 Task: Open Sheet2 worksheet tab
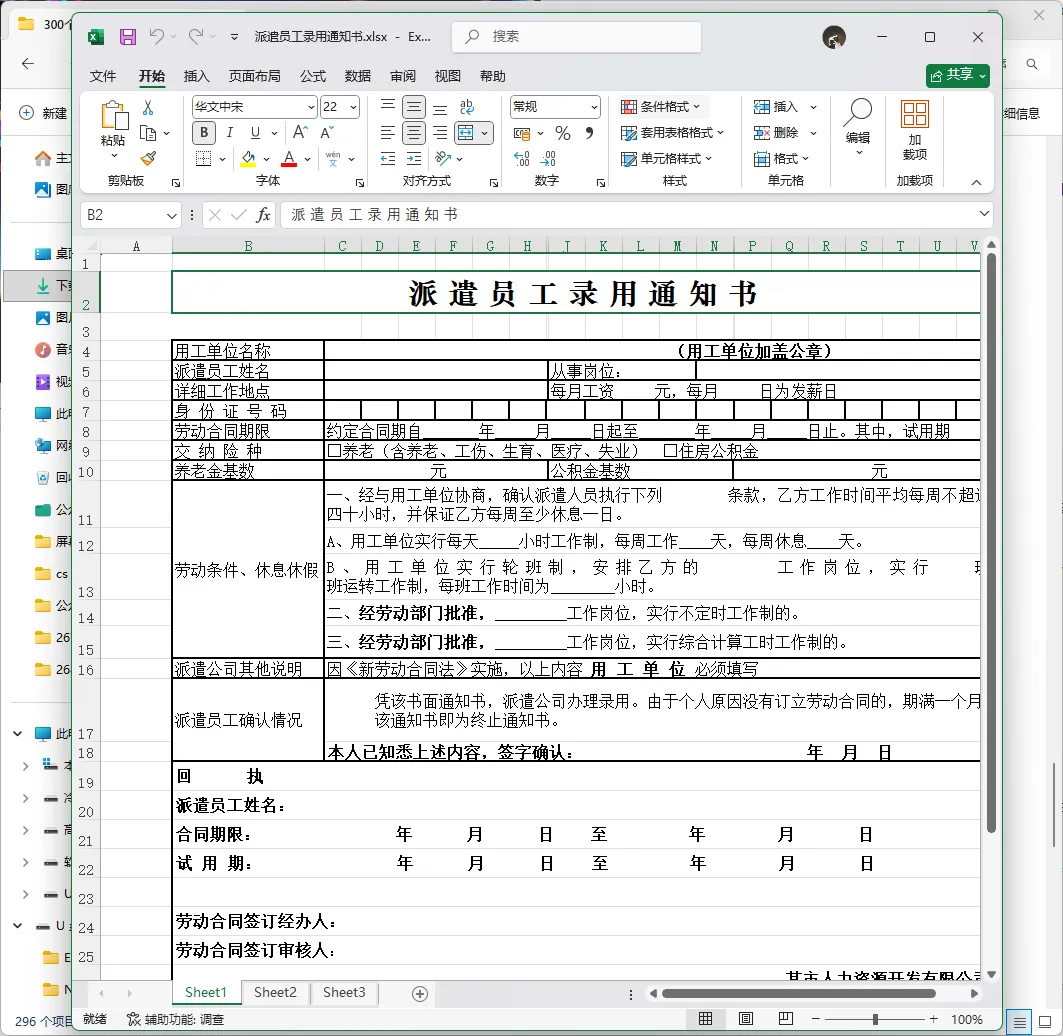pyautogui.click(x=275, y=993)
